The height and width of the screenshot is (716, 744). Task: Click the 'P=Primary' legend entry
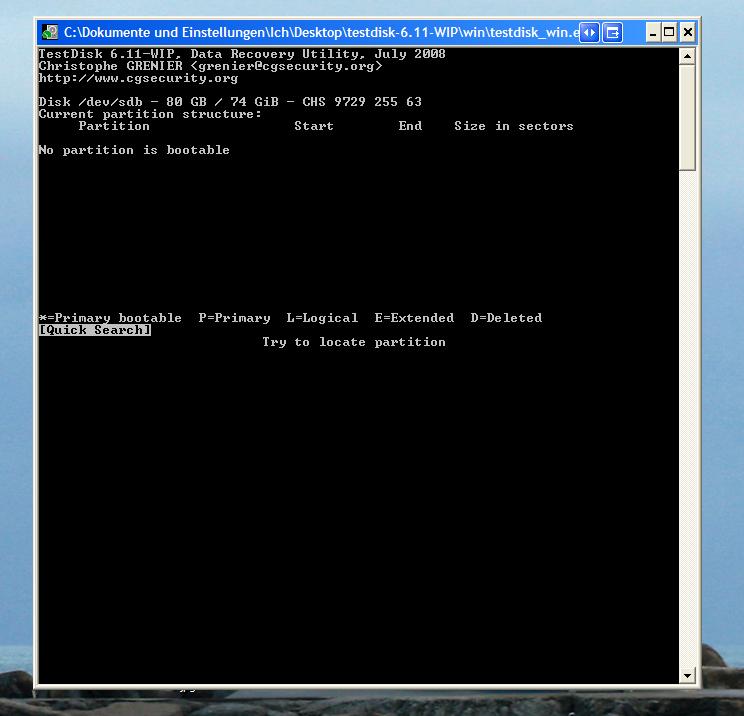click(234, 318)
